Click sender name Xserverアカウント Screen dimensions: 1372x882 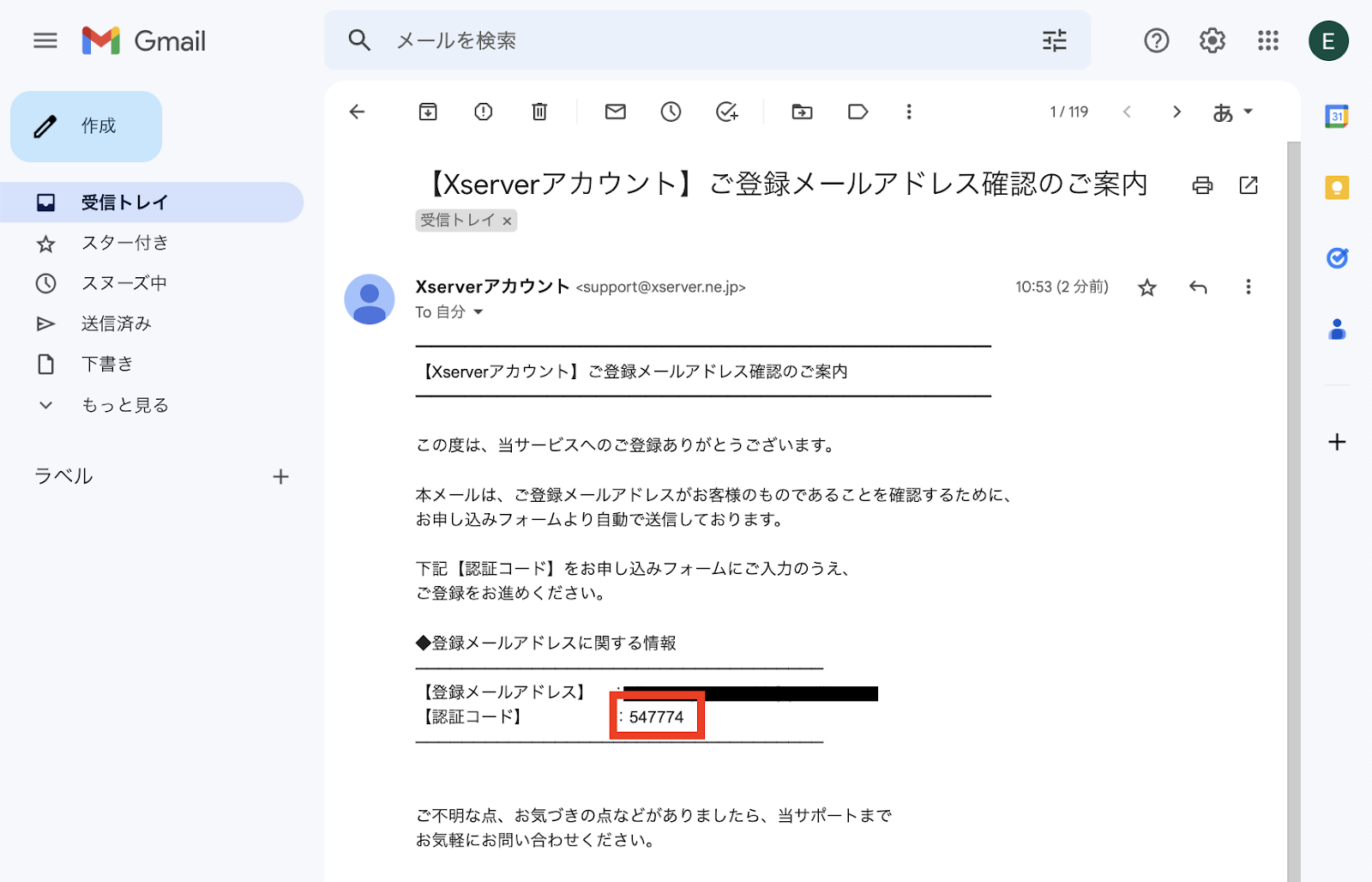pos(492,286)
